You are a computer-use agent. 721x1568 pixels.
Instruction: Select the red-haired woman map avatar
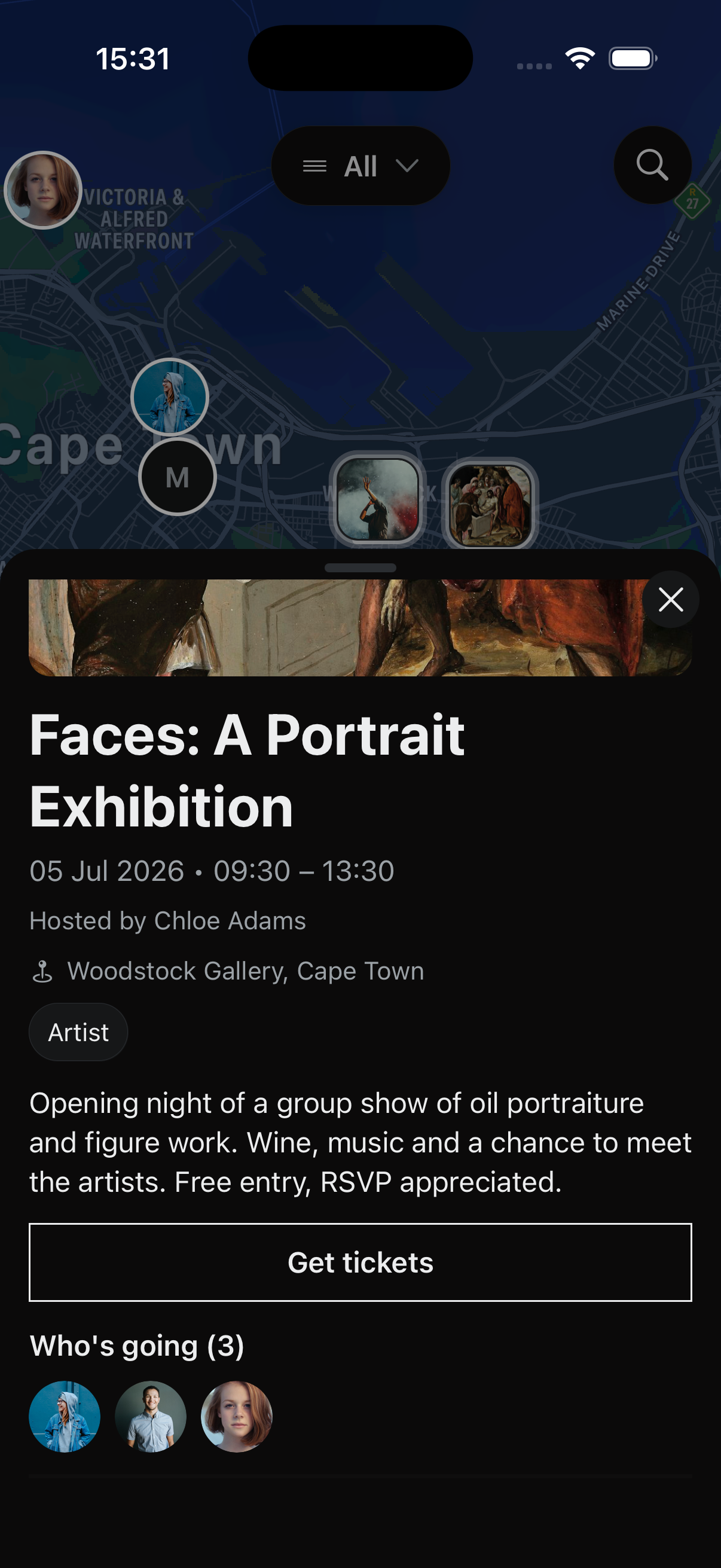click(x=42, y=190)
